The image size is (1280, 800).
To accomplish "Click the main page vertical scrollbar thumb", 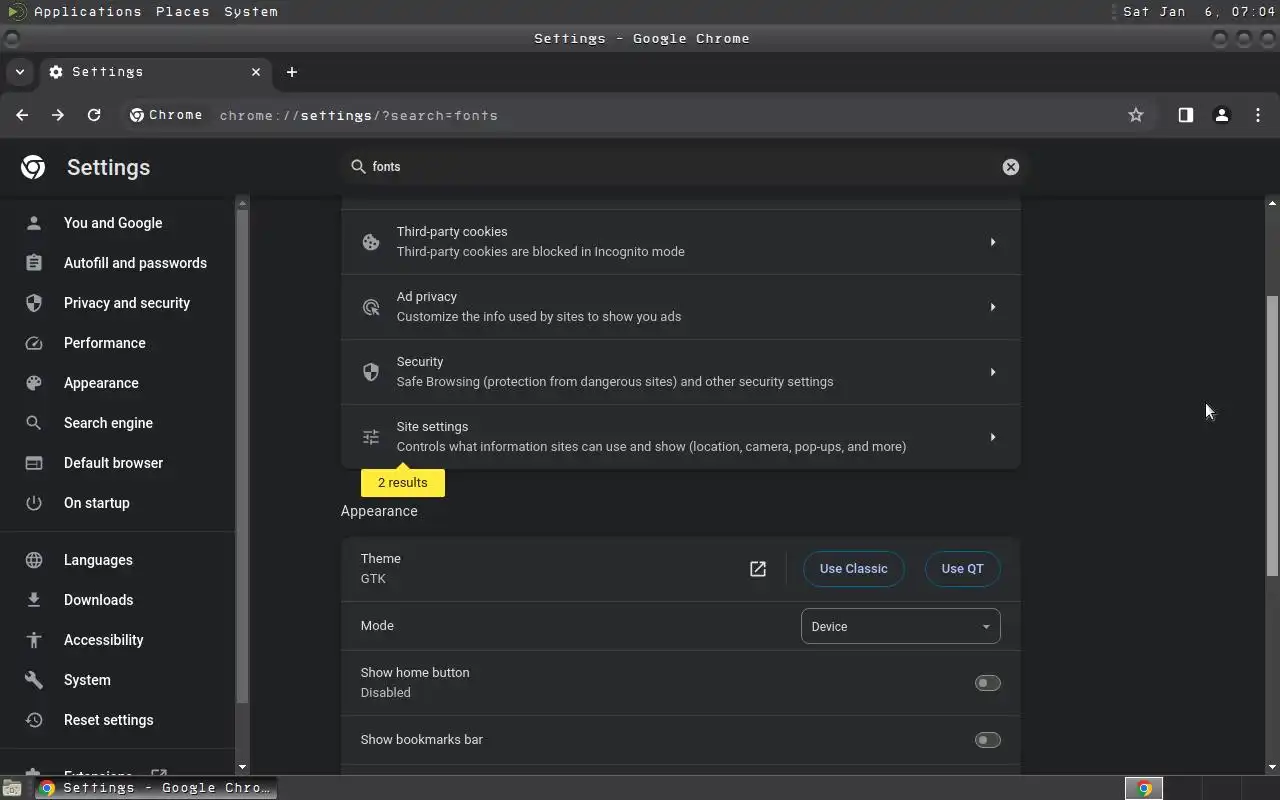I will (1272, 435).
